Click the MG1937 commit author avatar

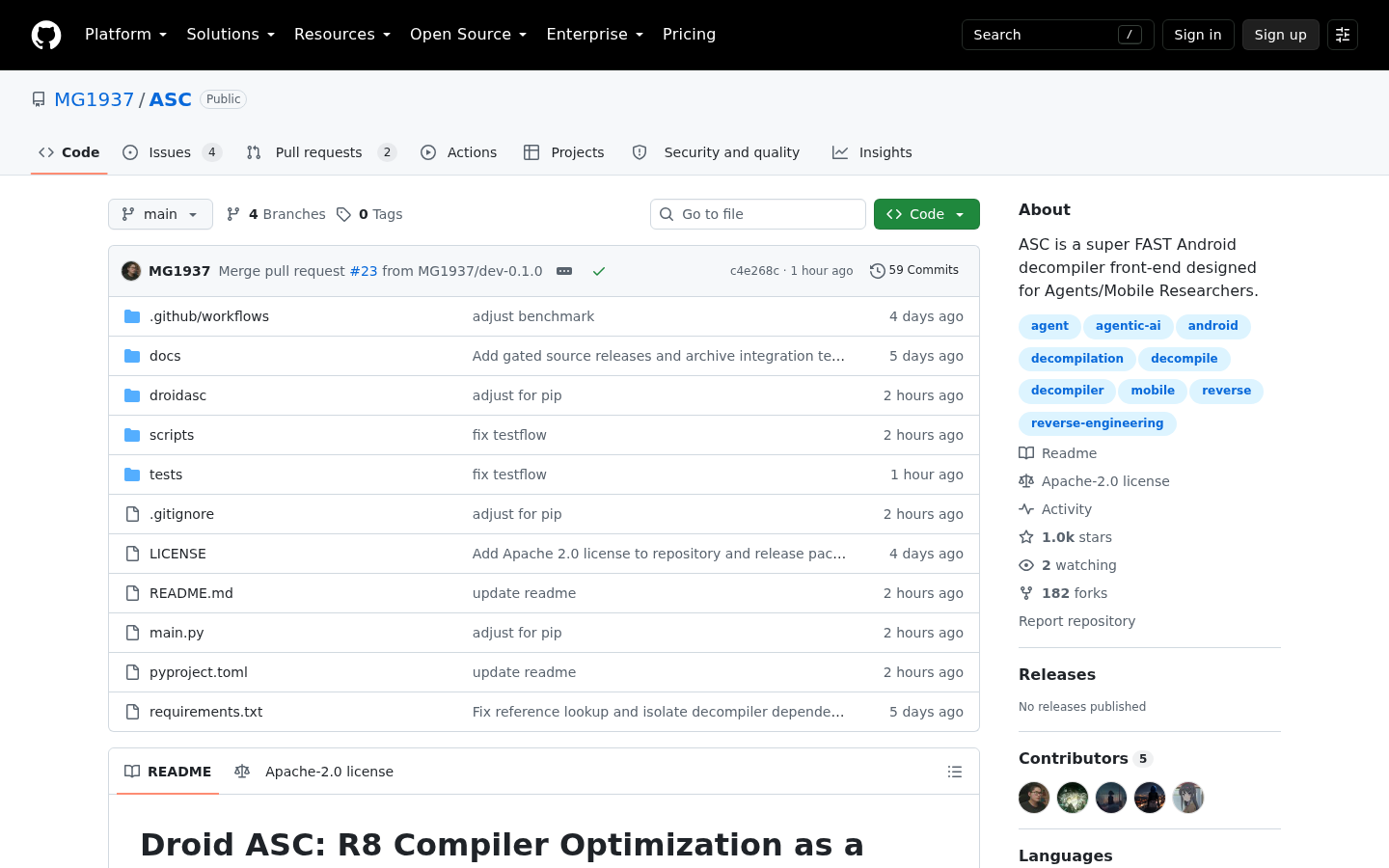pyautogui.click(x=131, y=271)
